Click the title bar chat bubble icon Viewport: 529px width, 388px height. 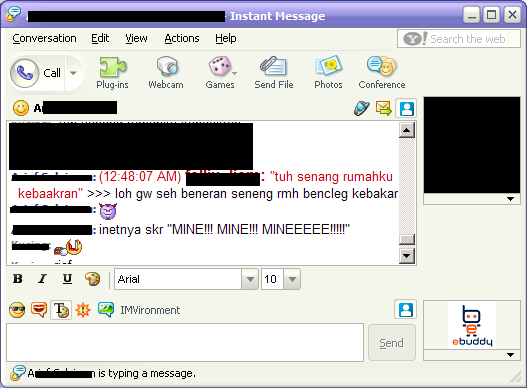pyautogui.click(x=13, y=14)
